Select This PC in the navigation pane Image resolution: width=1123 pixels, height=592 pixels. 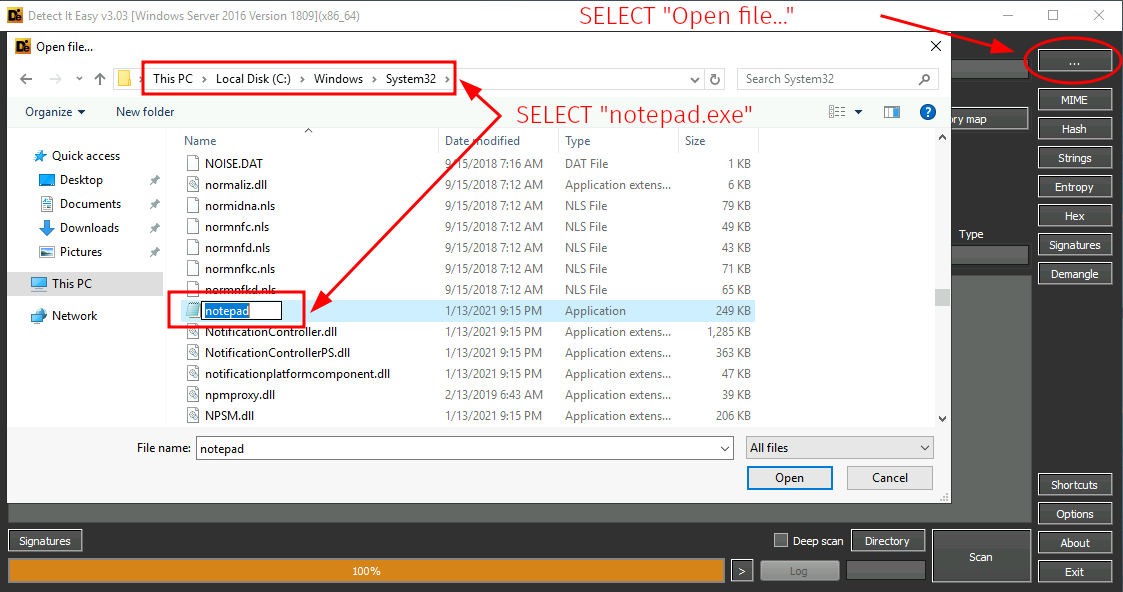(70, 283)
